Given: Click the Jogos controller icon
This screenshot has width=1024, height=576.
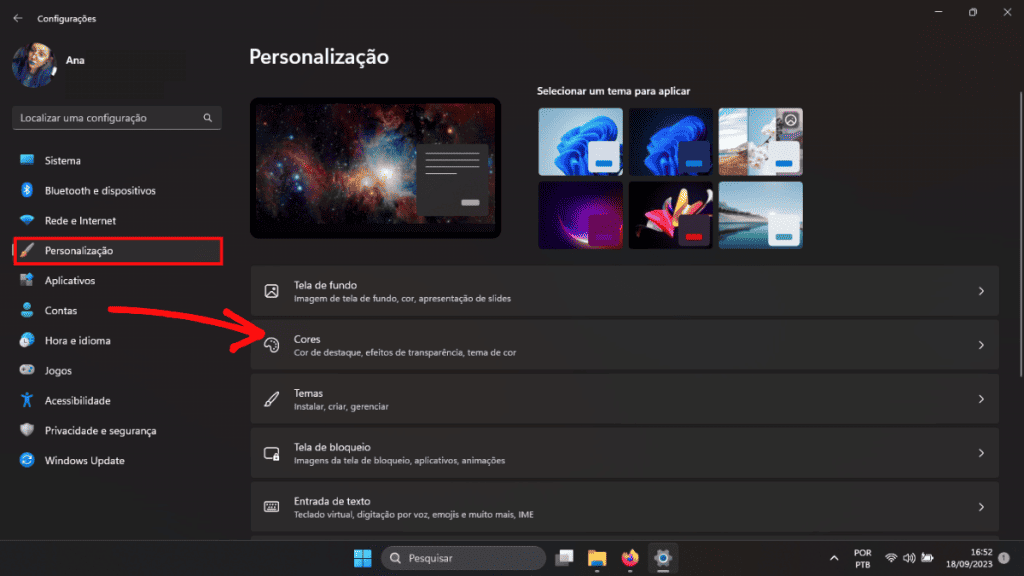Looking at the screenshot, I should [x=27, y=370].
